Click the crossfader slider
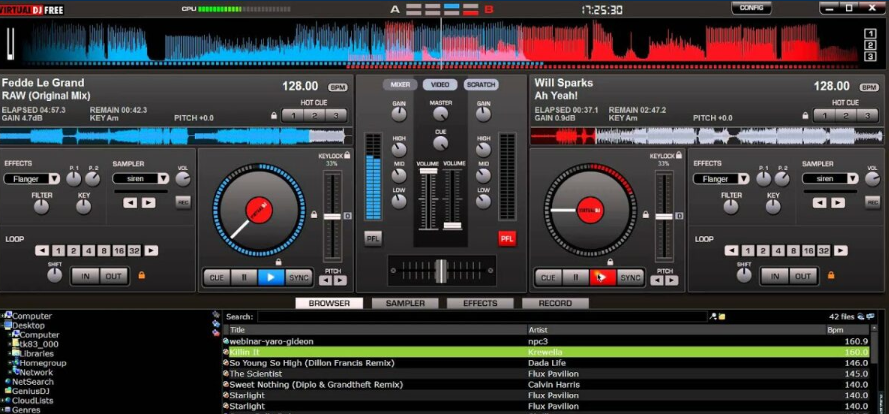 (x=440, y=270)
